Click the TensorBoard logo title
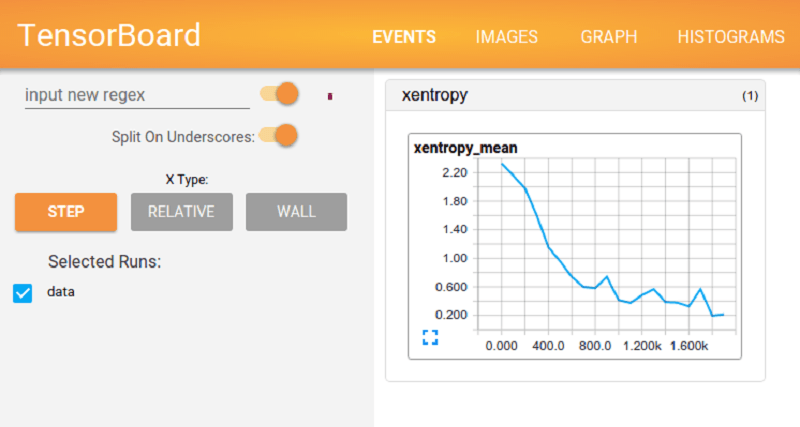Screen dimensions: 800x427 pyautogui.click(x=109, y=35)
